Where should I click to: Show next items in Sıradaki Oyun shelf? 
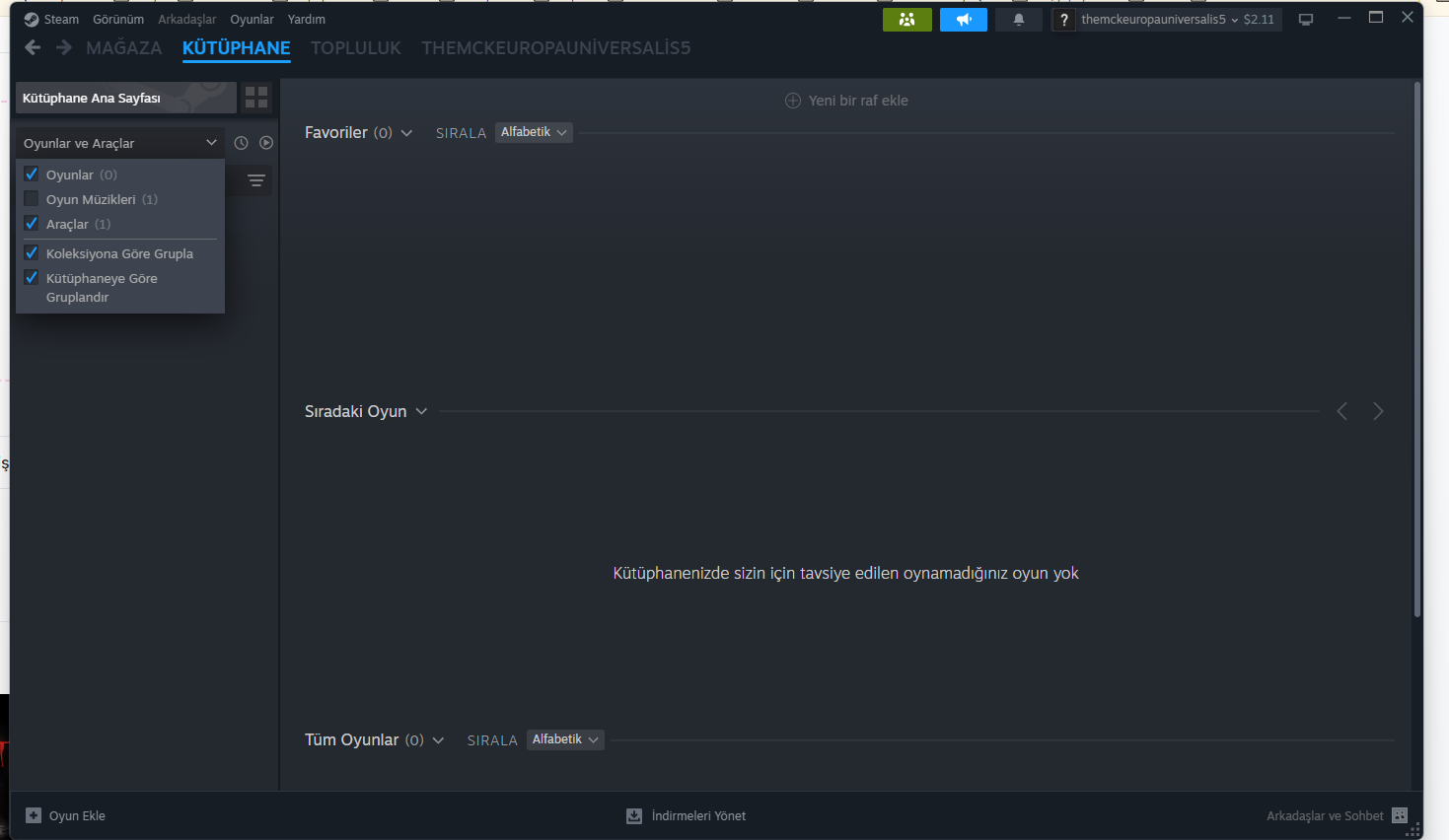point(1378,411)
